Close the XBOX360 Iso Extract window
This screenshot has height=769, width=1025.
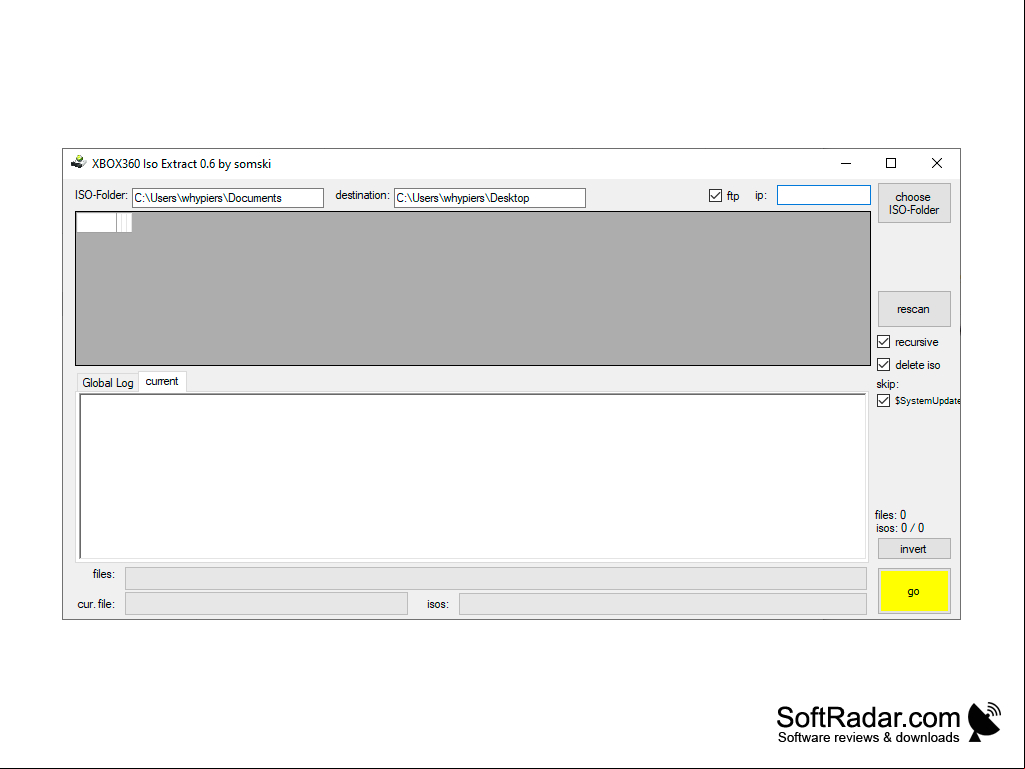[x=937, y=163]
